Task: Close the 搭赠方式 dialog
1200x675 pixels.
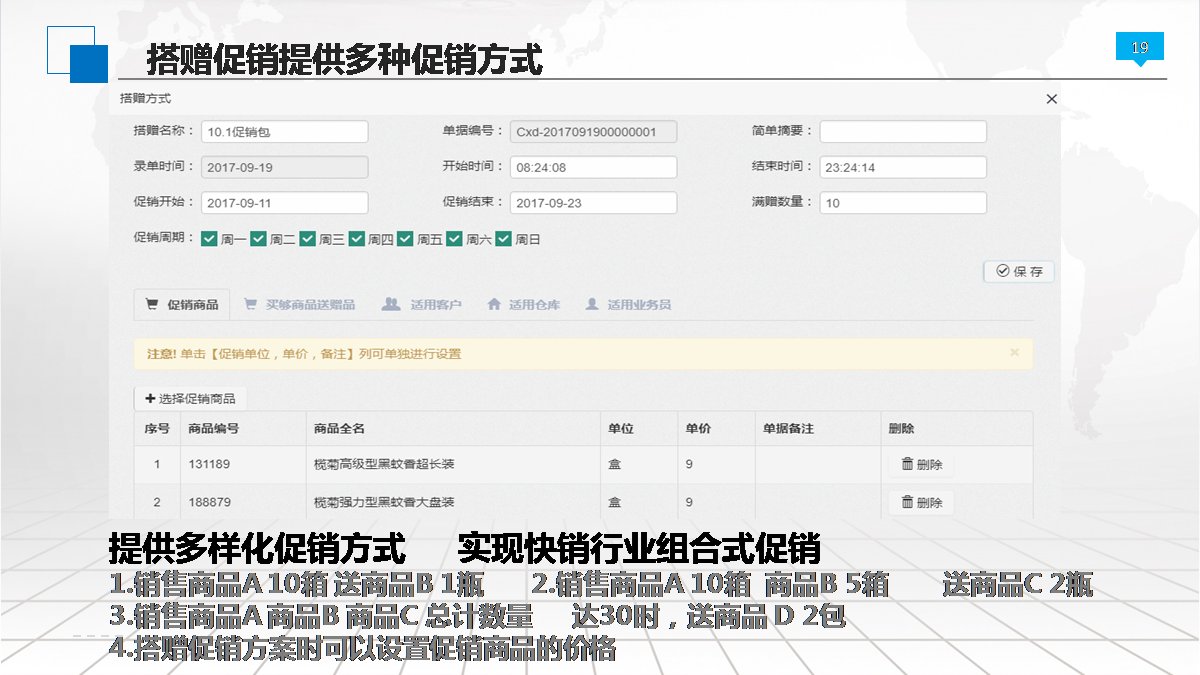Action: point(1051,99)
